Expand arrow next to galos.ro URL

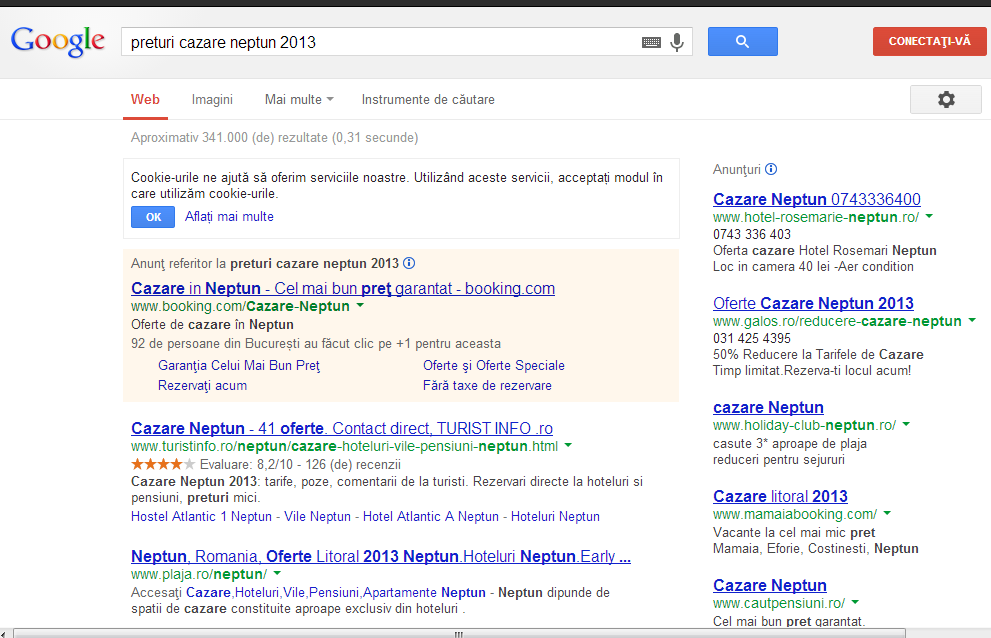[972, 321]
